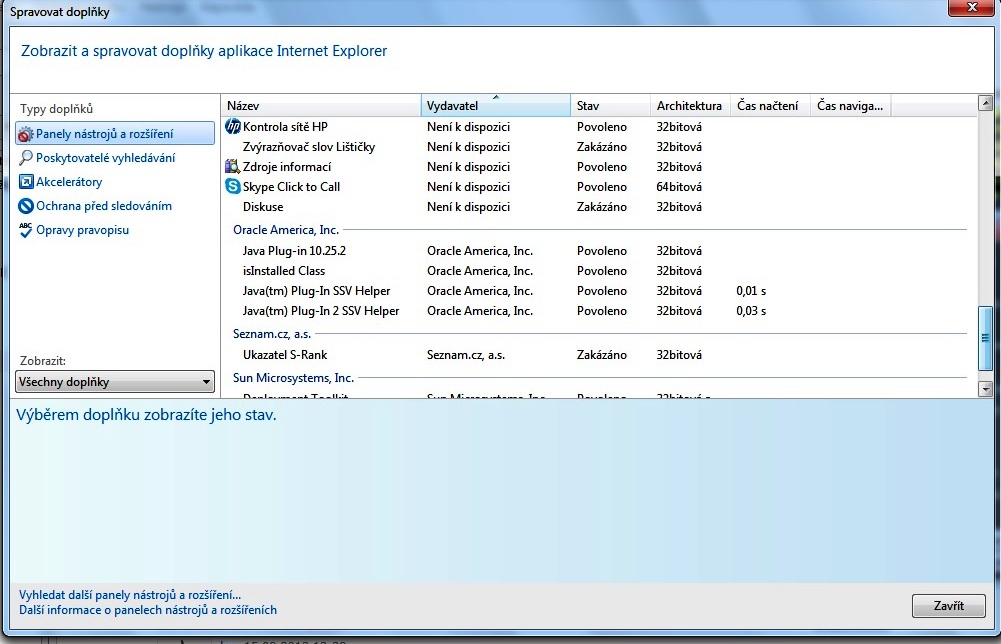Click the Skype icon next to Skype Click to Call
The image size is (1001, 644).
pyautogui.click(x=233, y=187)
